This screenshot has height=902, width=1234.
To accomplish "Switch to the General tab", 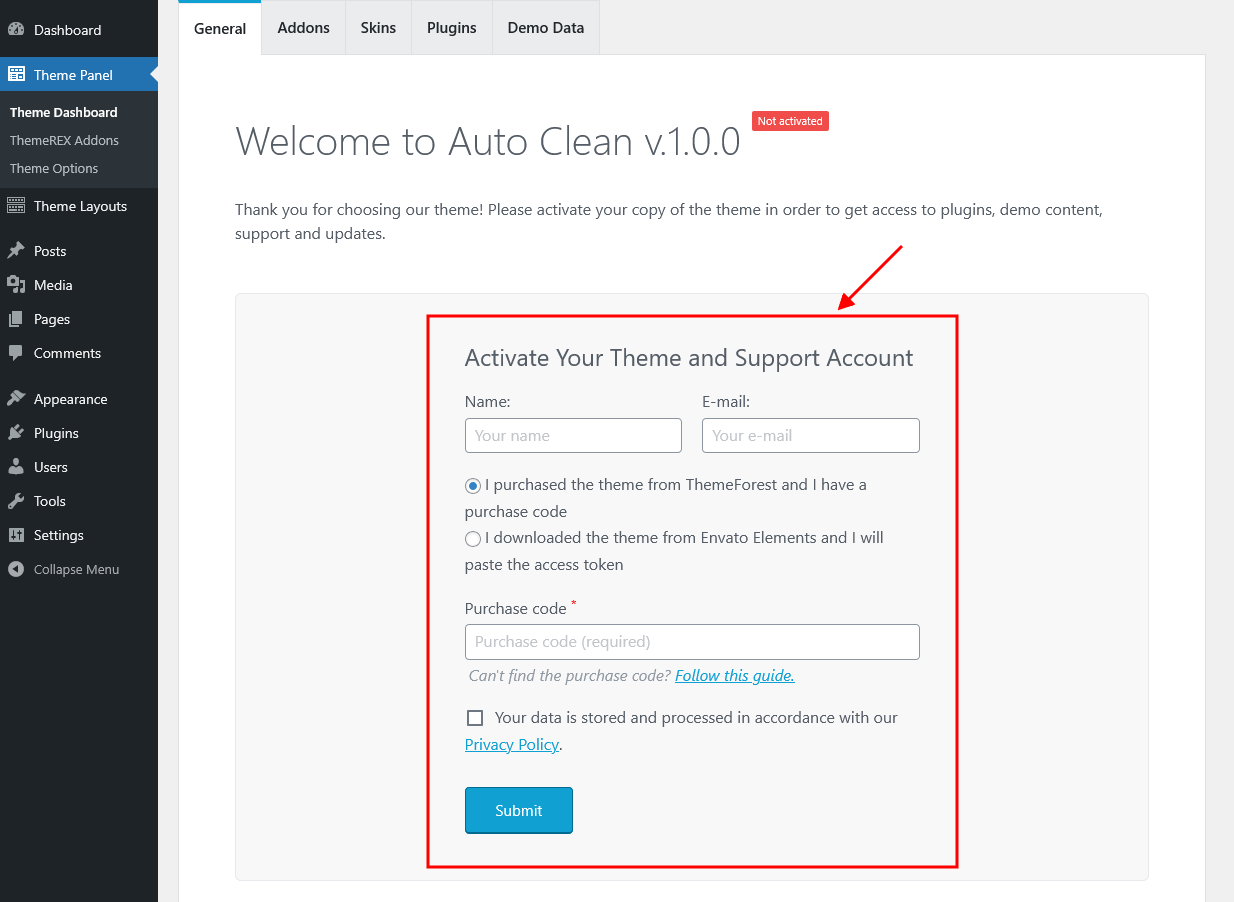I will tap(220, 28).
